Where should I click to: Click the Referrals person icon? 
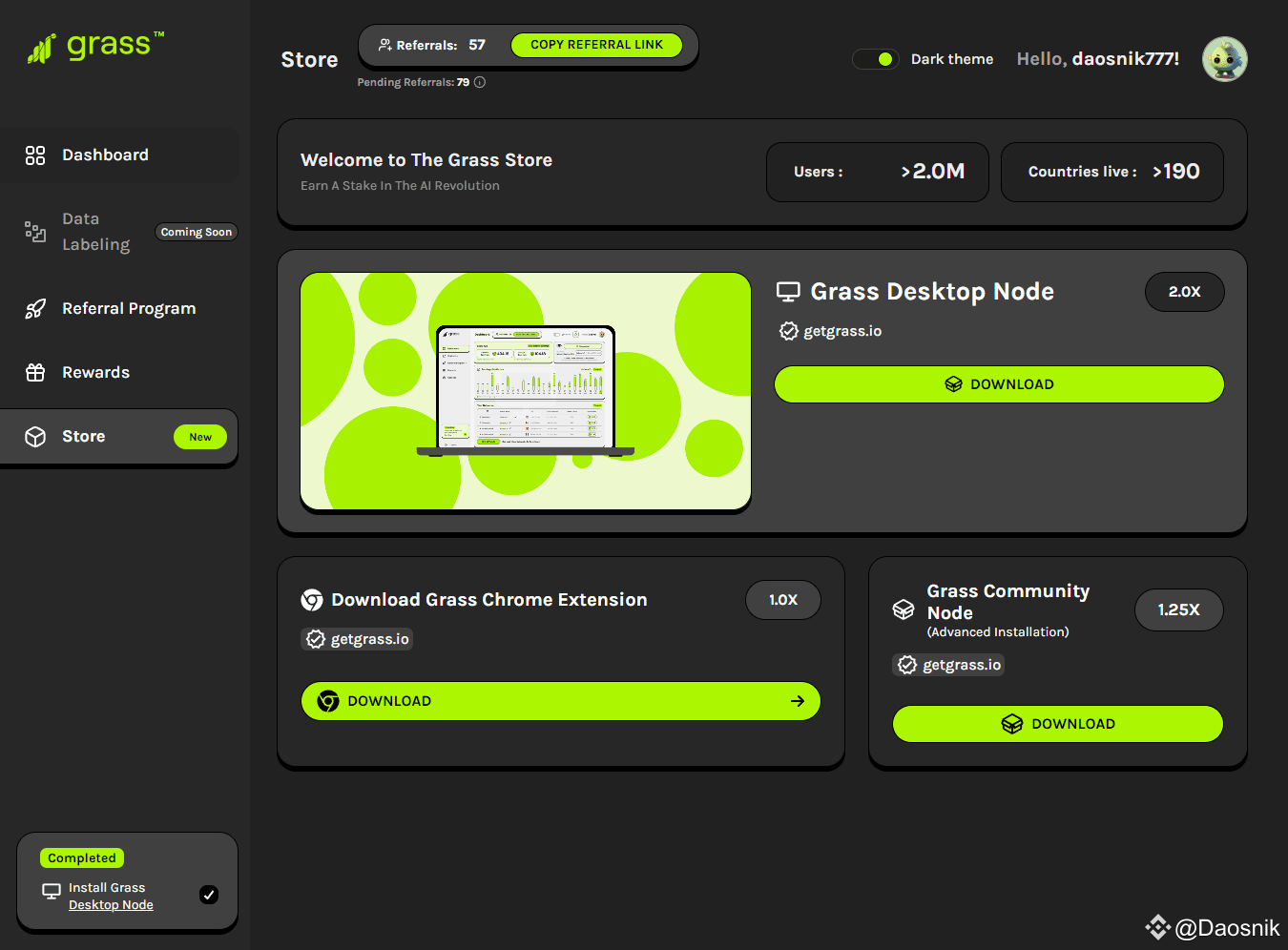385,45
